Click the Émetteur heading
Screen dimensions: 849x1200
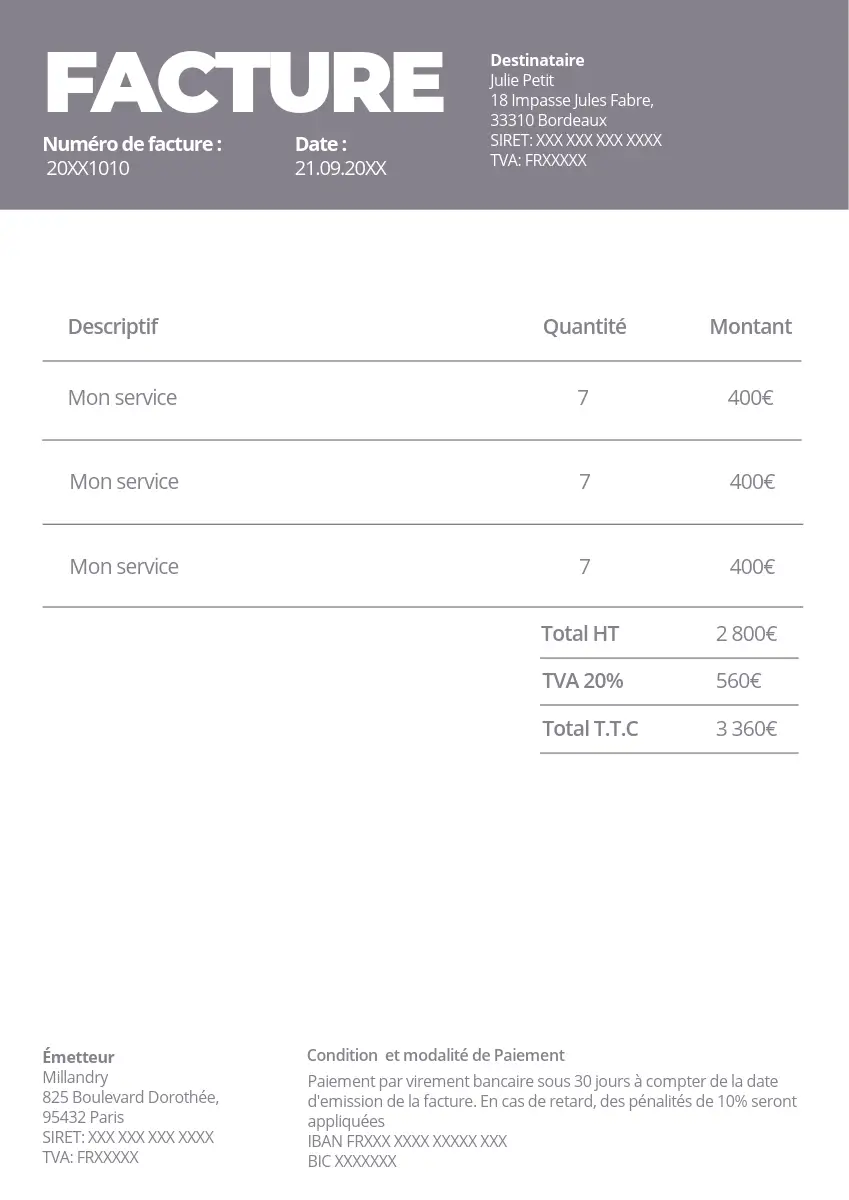click(x=78, y=1057)
